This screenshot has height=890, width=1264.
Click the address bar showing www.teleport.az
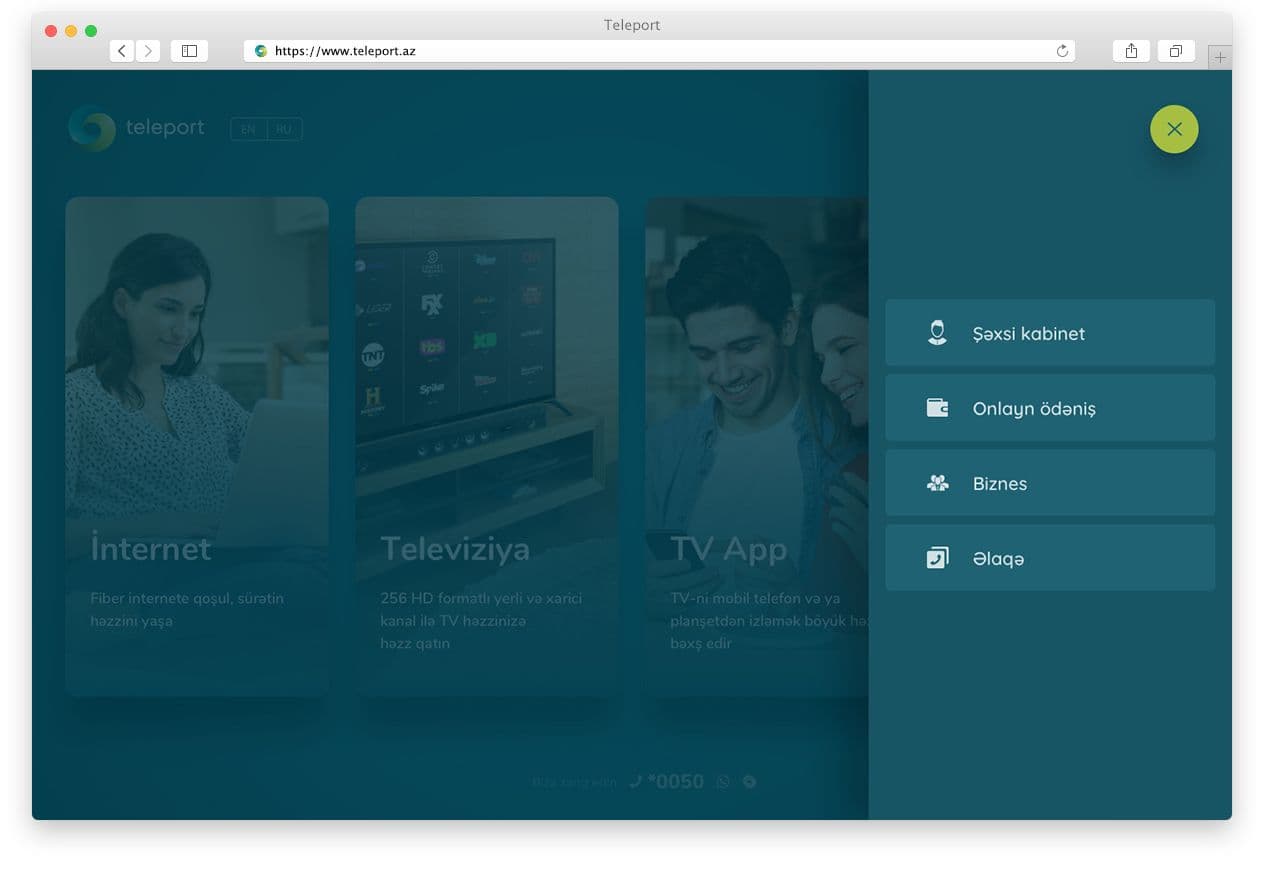click(659, 51)
